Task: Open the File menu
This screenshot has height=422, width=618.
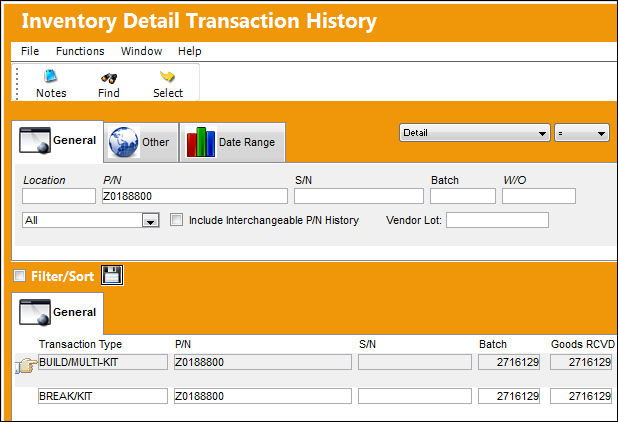Action: [30, 51]
